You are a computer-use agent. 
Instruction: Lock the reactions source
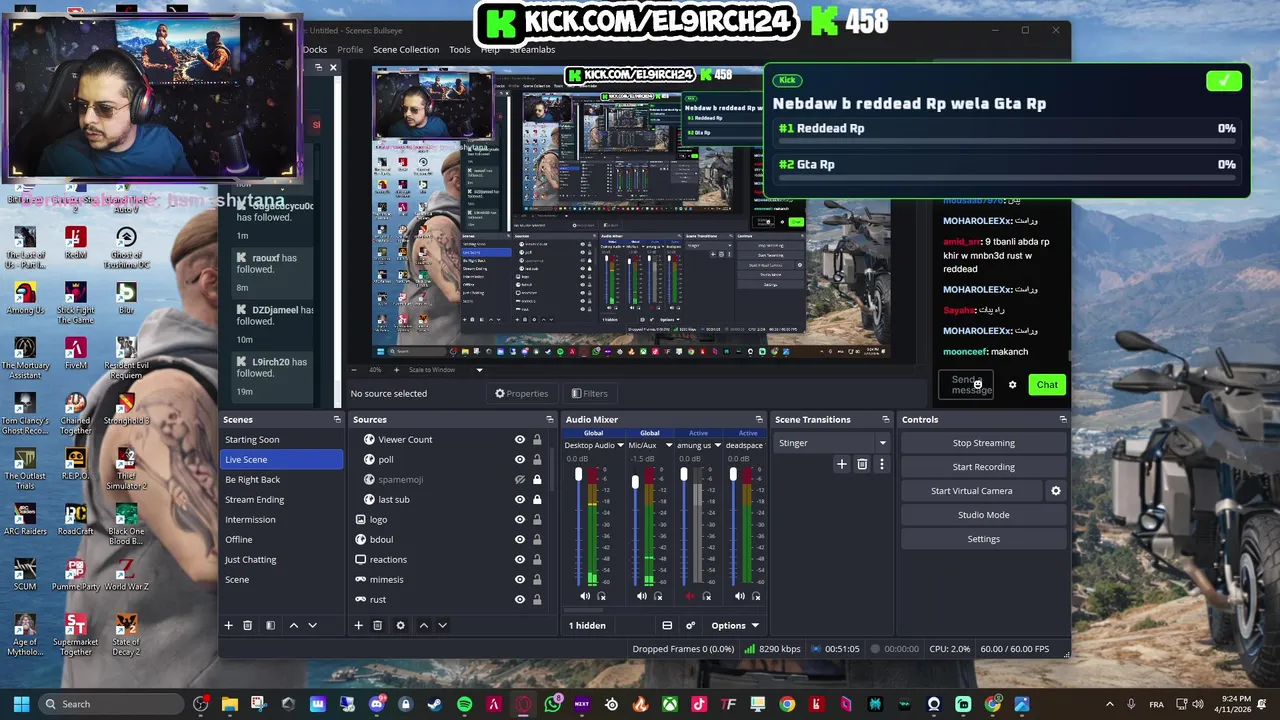537,559
